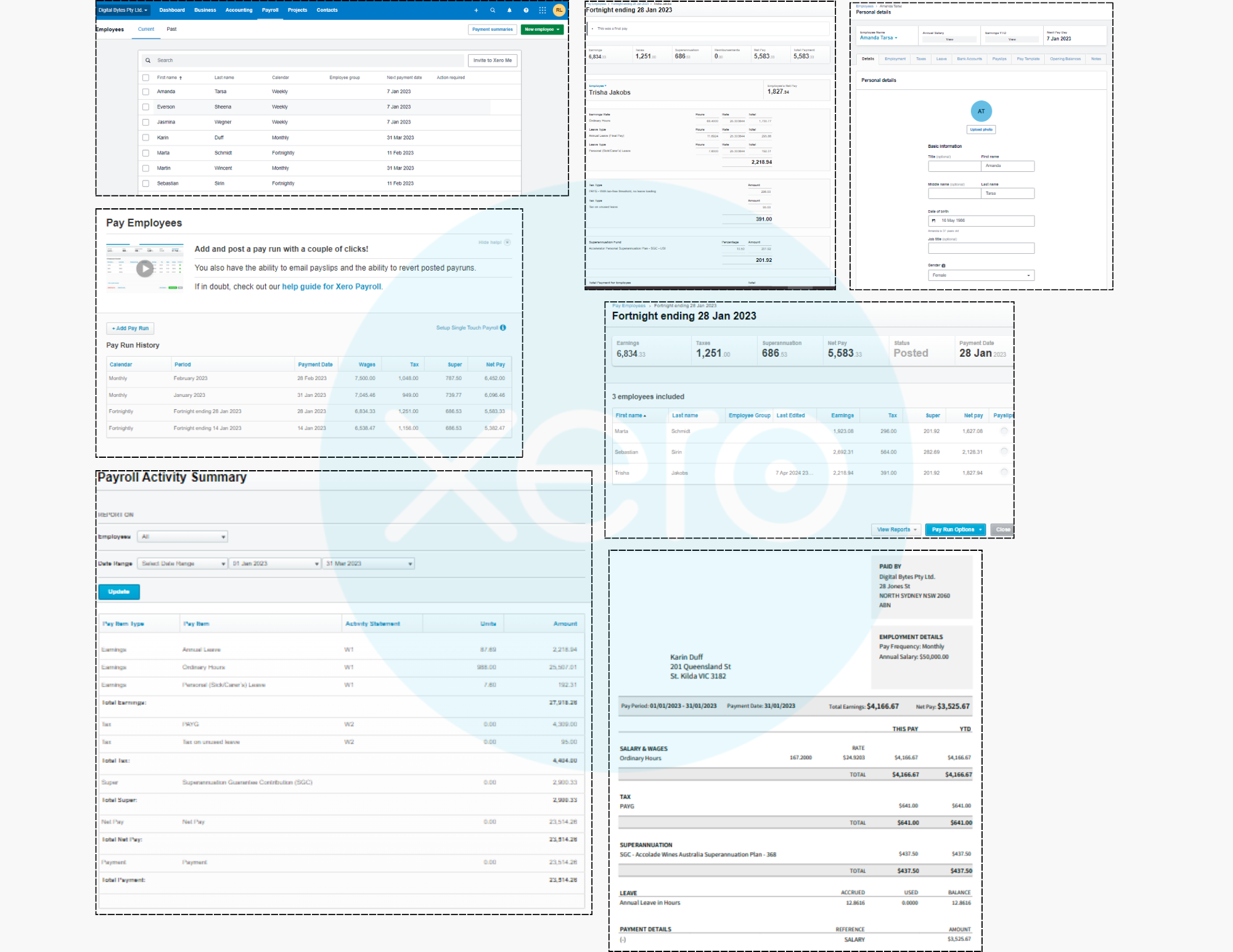Click Single Touch Payroll info icon
1233x952 pixels.
tap(503, 328)
